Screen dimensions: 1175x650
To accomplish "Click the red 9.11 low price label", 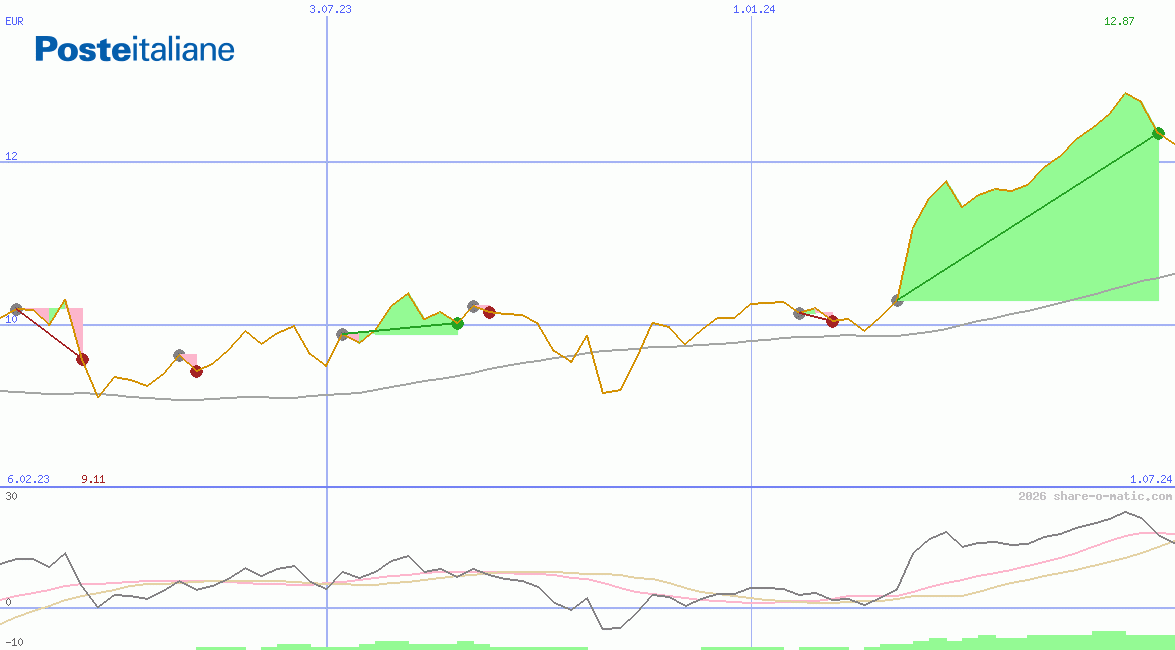I will coord(93,479).
